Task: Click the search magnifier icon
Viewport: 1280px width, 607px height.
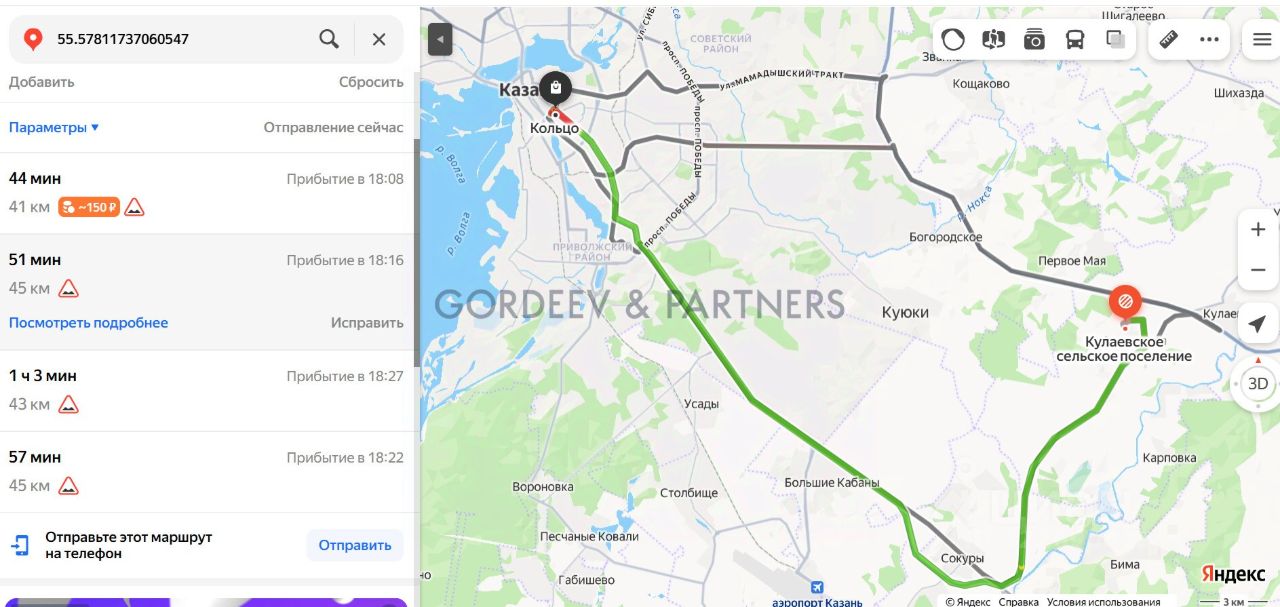Action: pyautogui.click(x=329, y=39)
